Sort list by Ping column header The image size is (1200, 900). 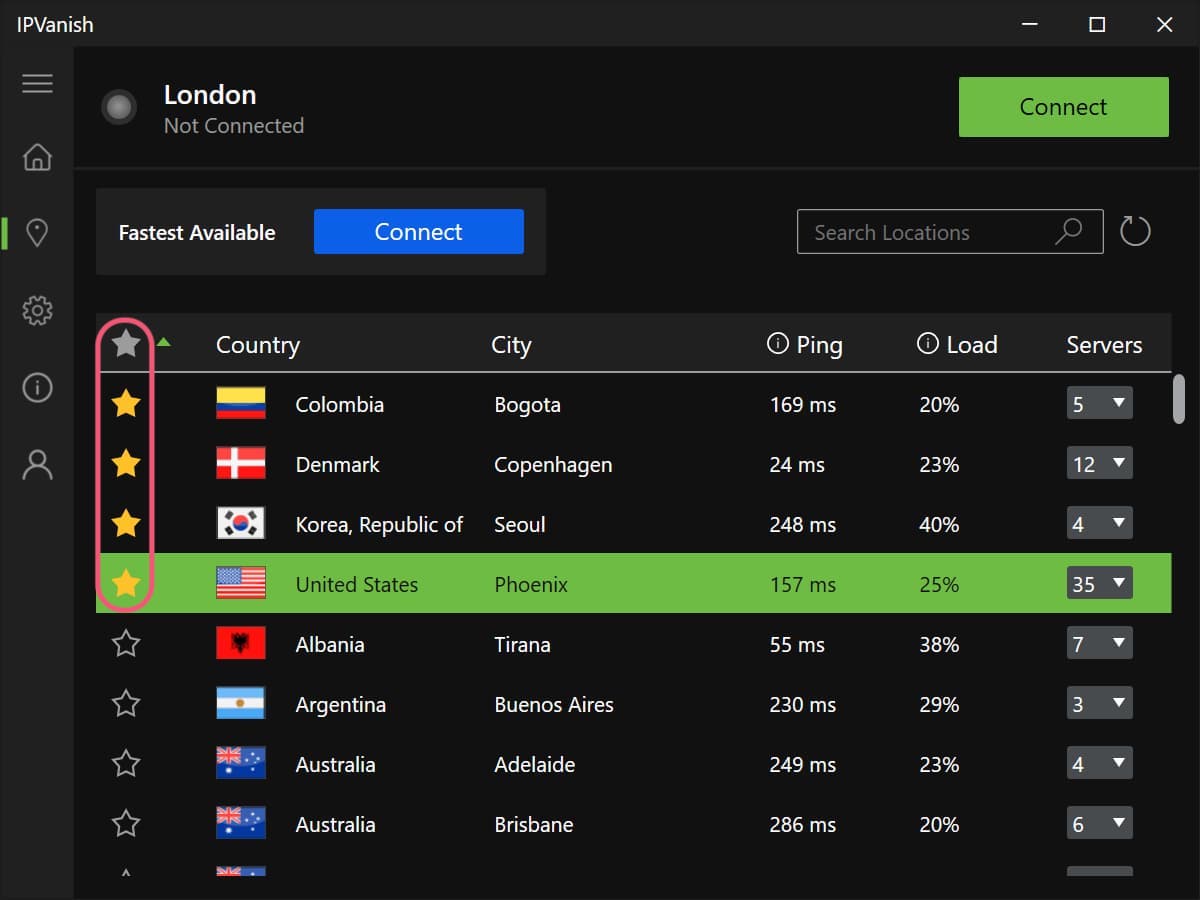pyautogui.click(x=820, y=345)
